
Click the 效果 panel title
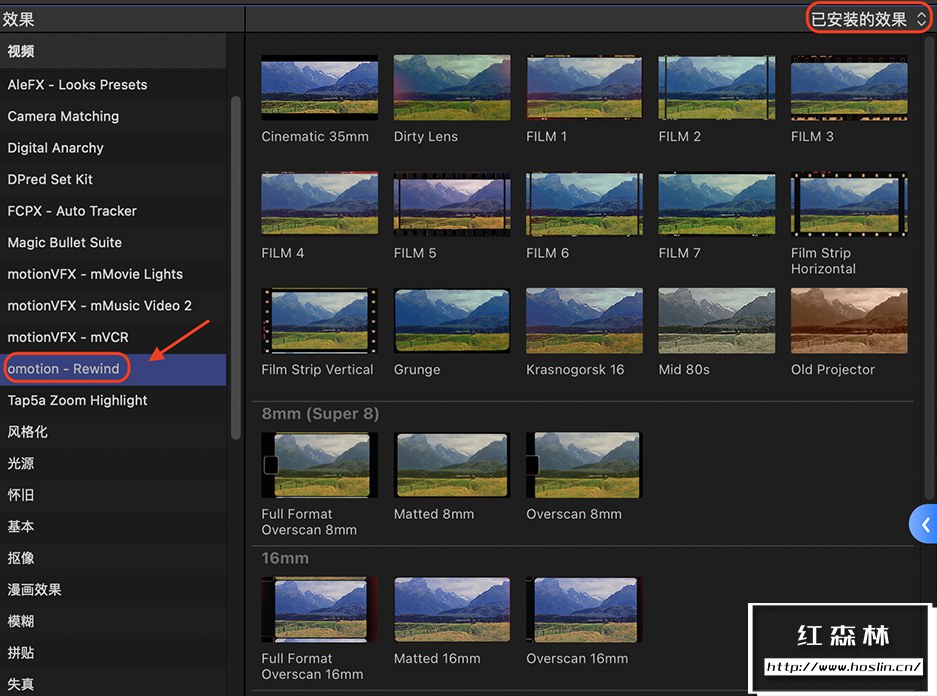[18, 19]
